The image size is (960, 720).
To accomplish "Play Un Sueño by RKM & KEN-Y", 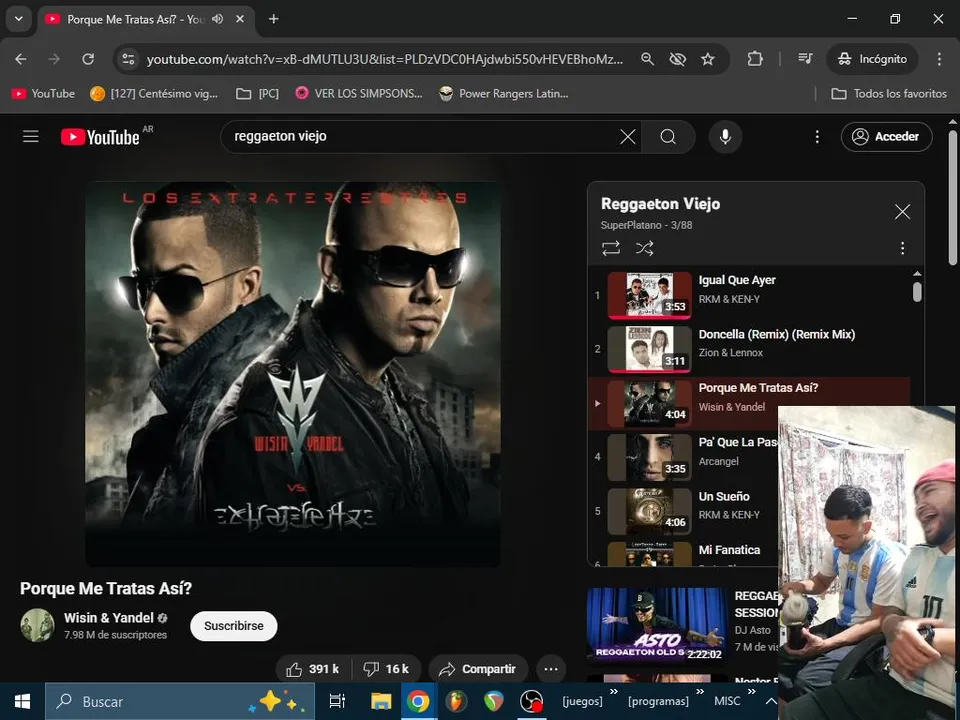I will coord(683,511).
